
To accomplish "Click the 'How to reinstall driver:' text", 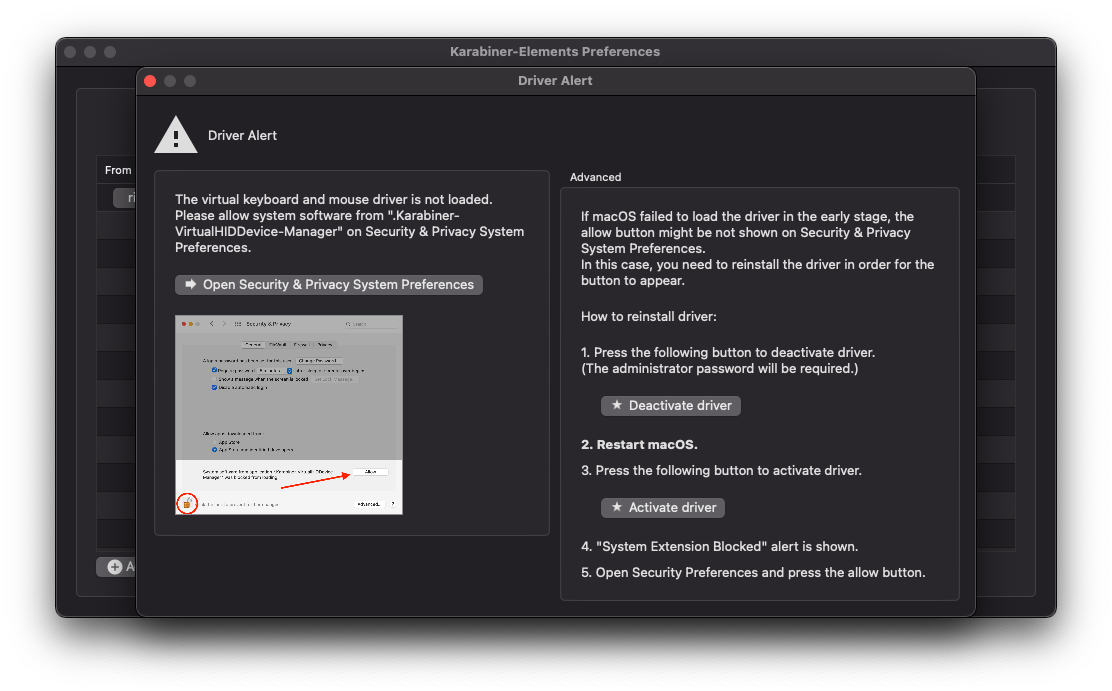I will click(648, 316).
